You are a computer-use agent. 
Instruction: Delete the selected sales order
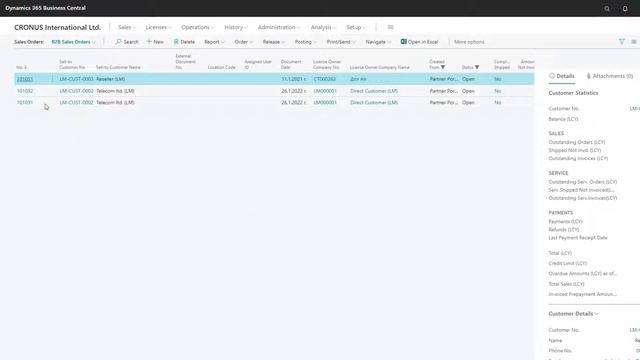(x=184, y=42)
